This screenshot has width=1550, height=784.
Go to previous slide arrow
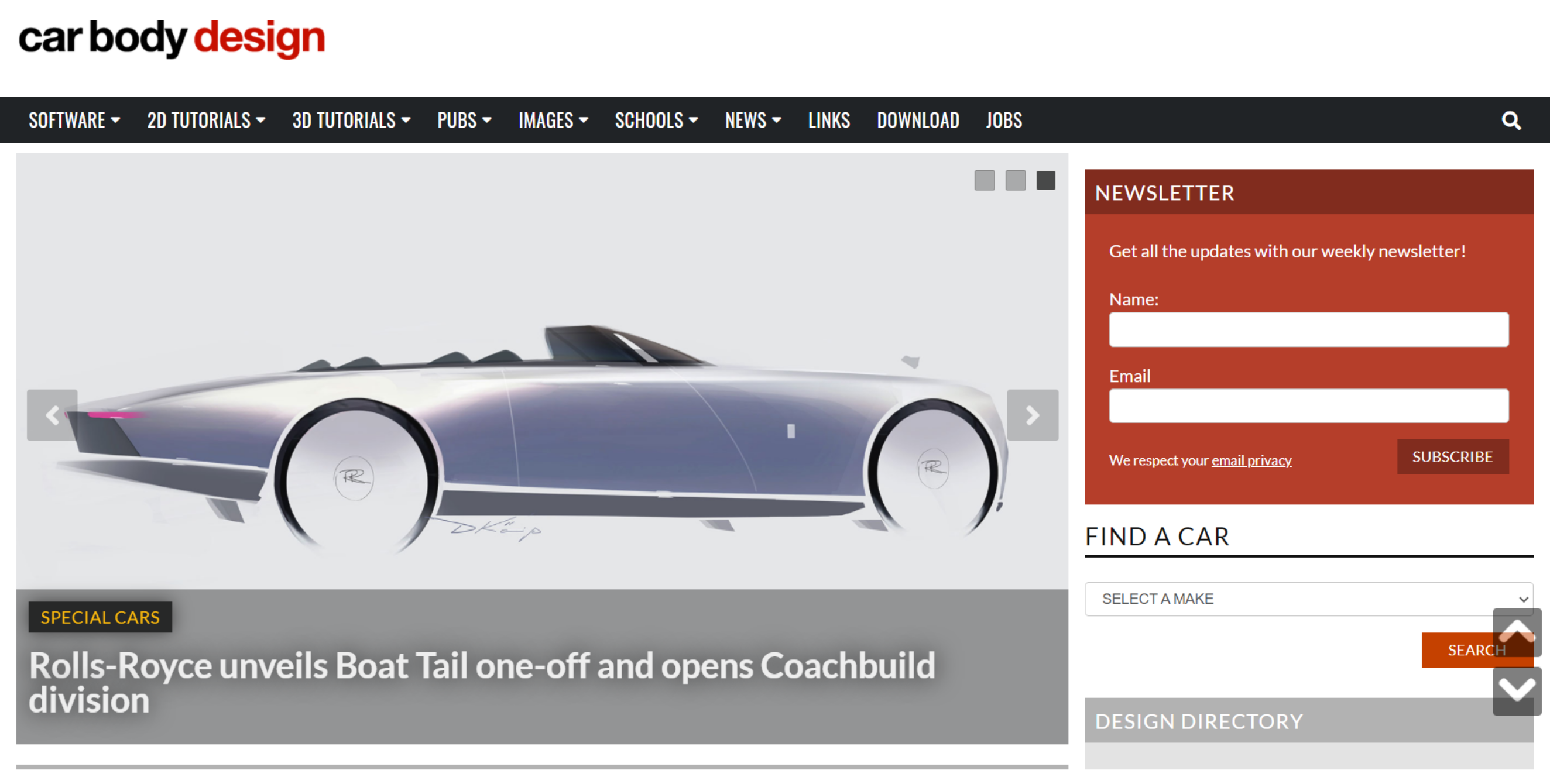tap(52, 415)
